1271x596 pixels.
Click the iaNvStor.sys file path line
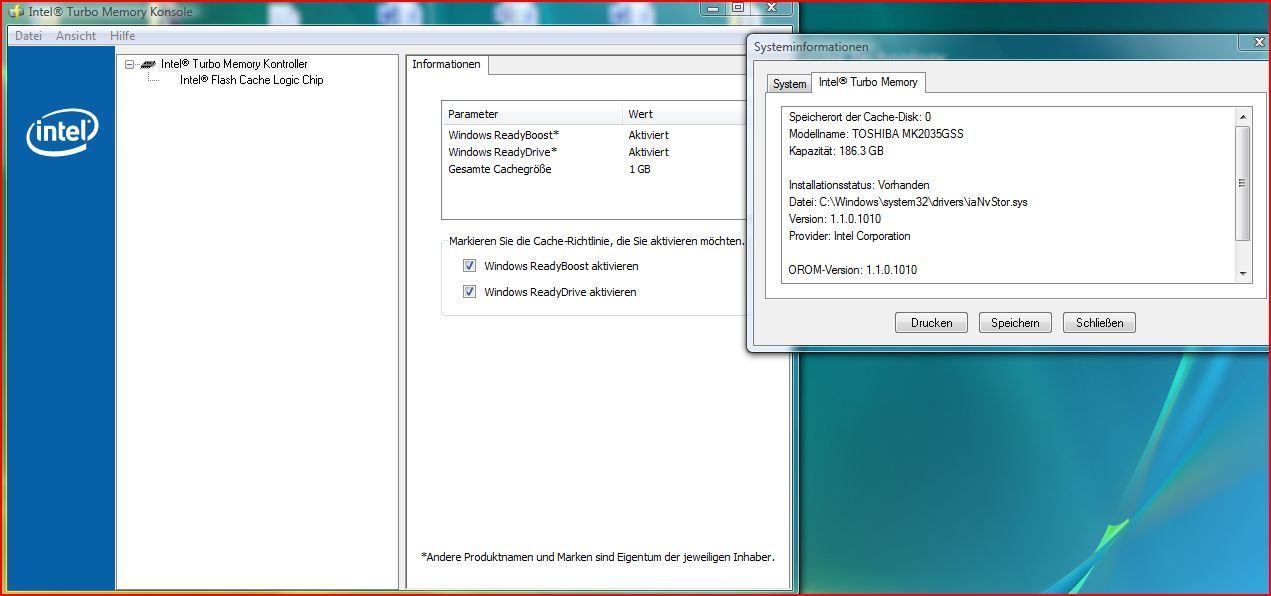[908, 202]
